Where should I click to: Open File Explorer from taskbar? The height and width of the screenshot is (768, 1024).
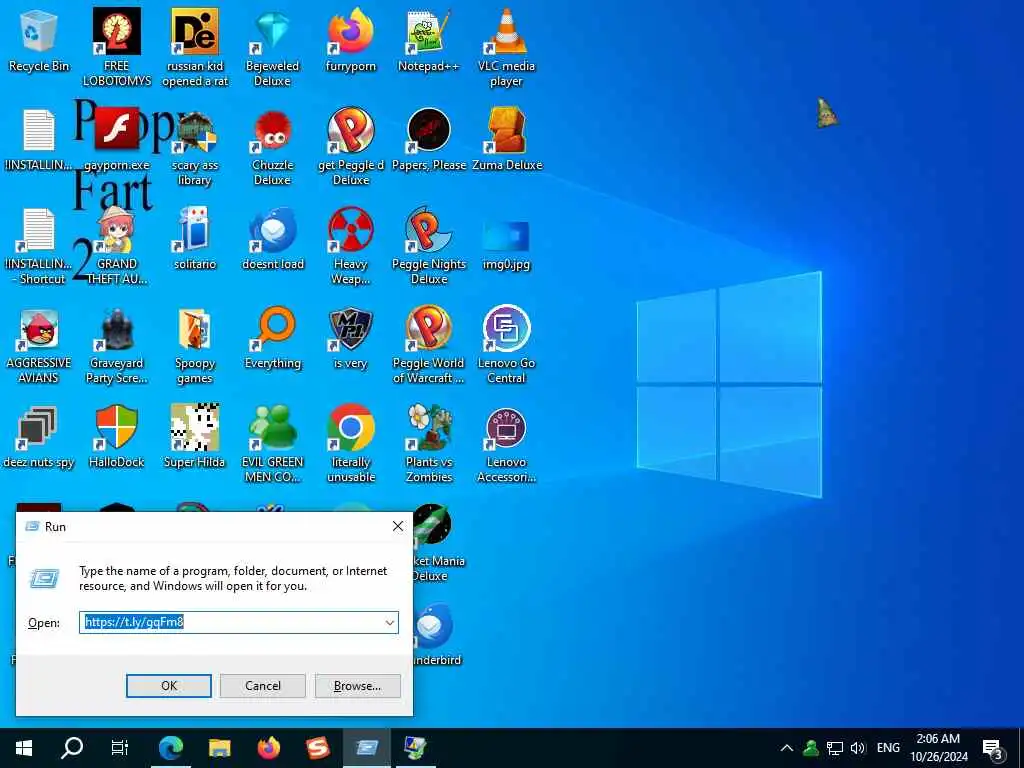(219, 748)
